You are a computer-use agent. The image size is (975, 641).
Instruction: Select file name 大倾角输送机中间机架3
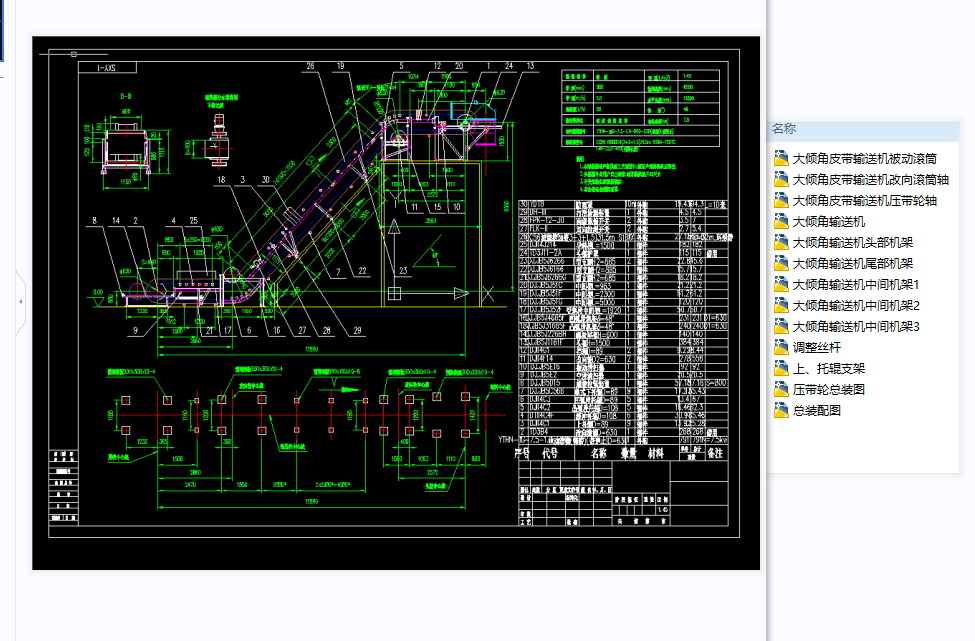click(856, 326)
